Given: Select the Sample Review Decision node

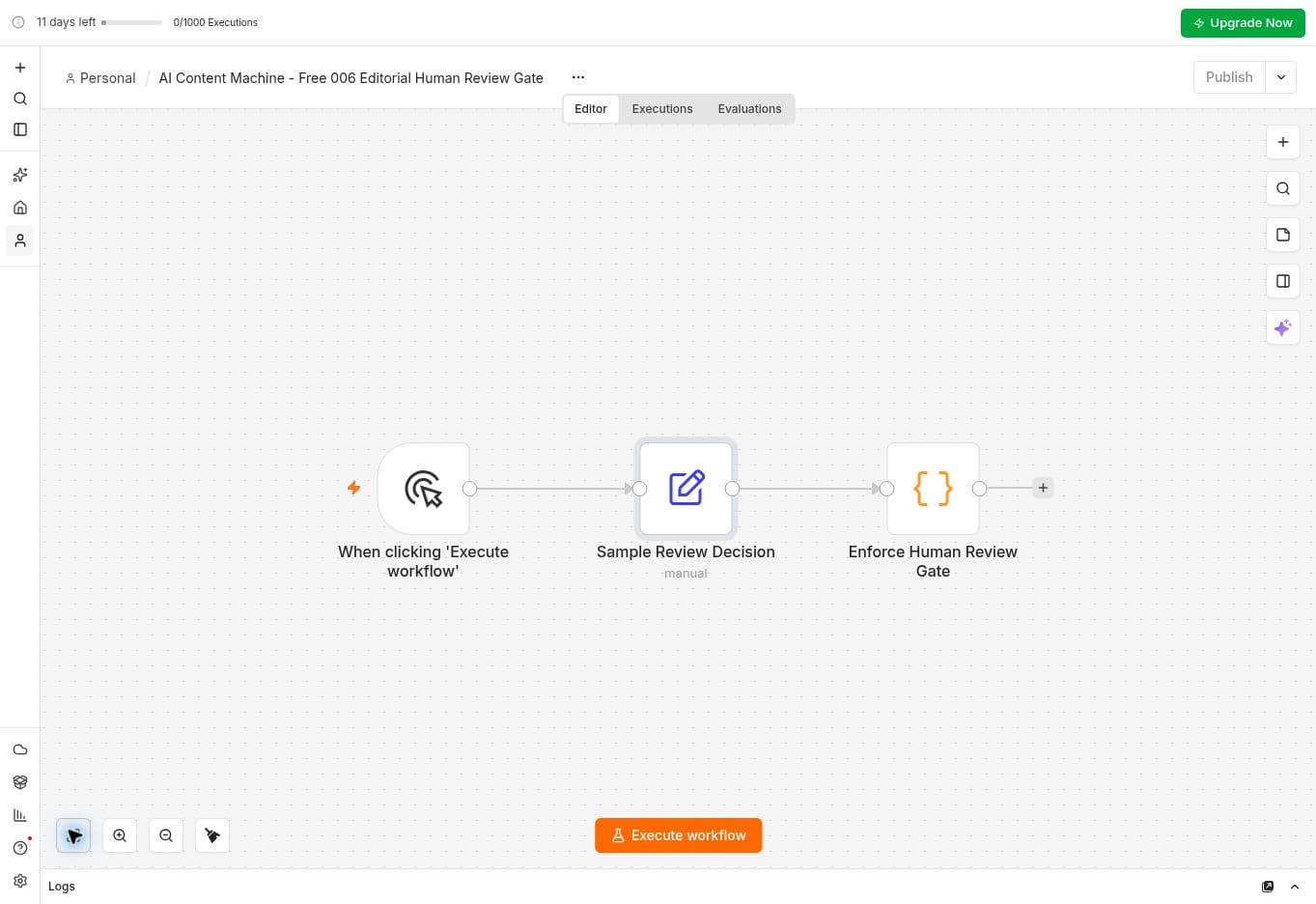Looking at the screenshot, I should [x=686, y=489].
